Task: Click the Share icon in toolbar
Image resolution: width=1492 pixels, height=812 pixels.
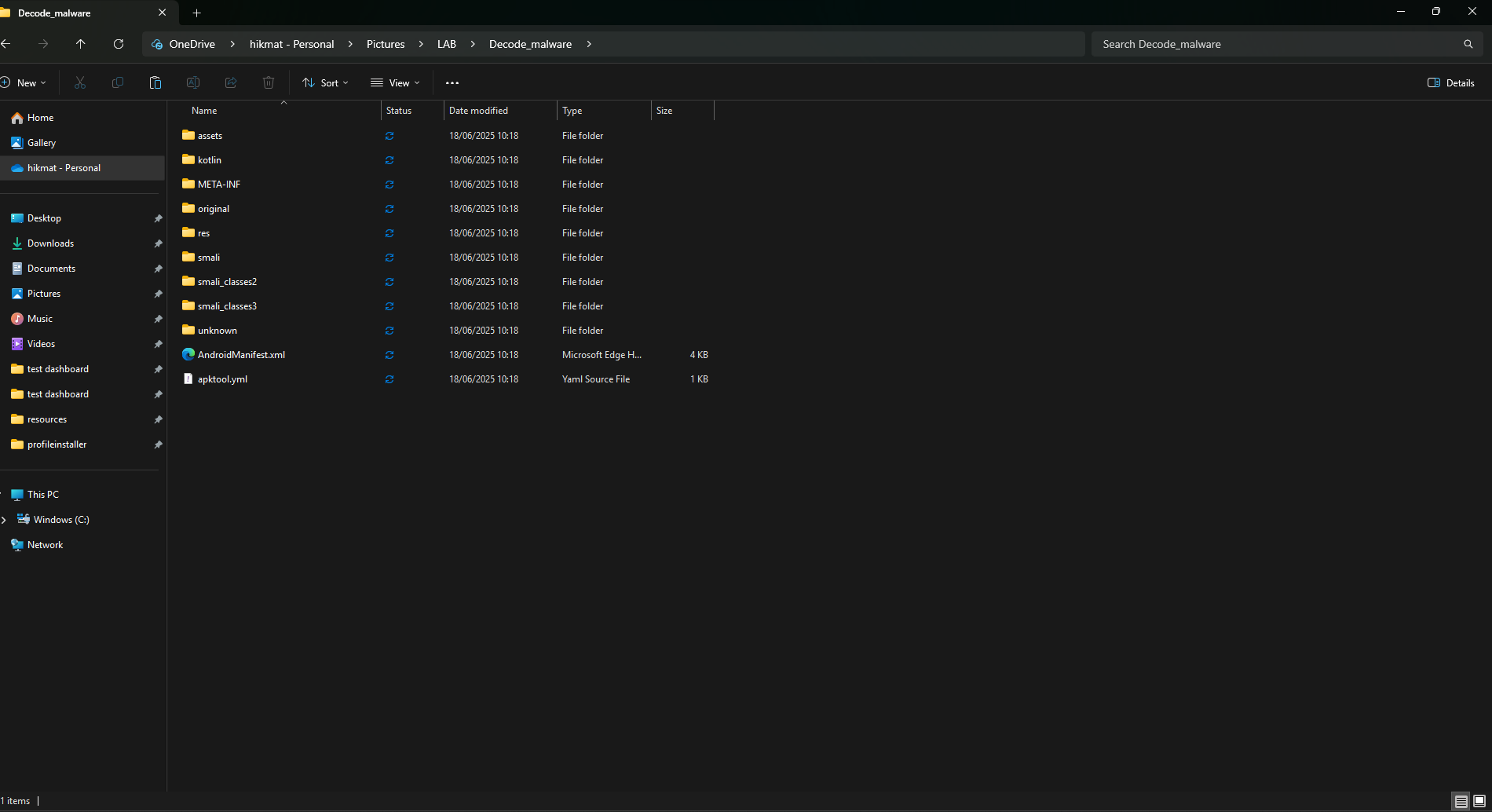Action: point(231,82)
